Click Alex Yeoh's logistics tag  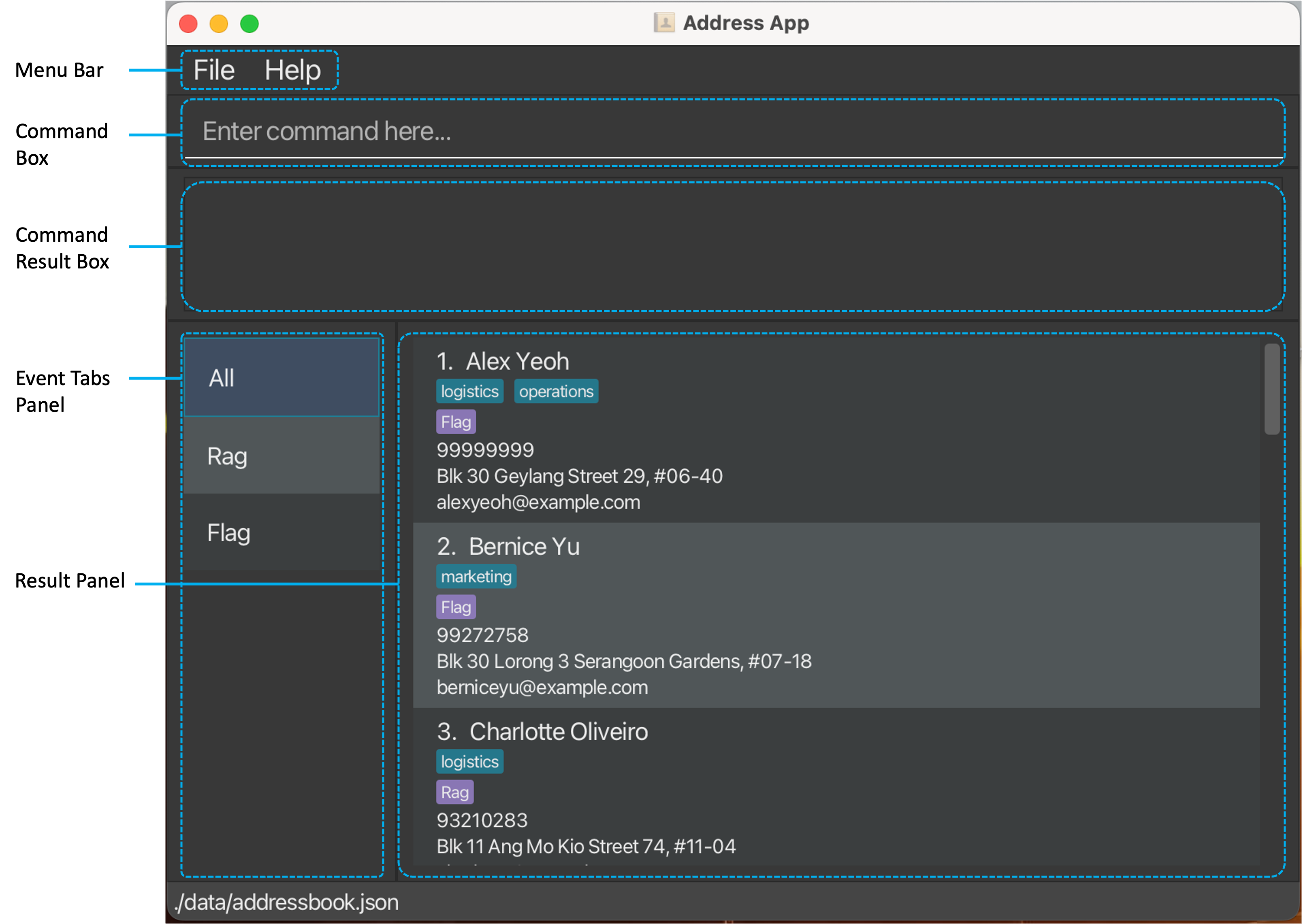point(469,392)
